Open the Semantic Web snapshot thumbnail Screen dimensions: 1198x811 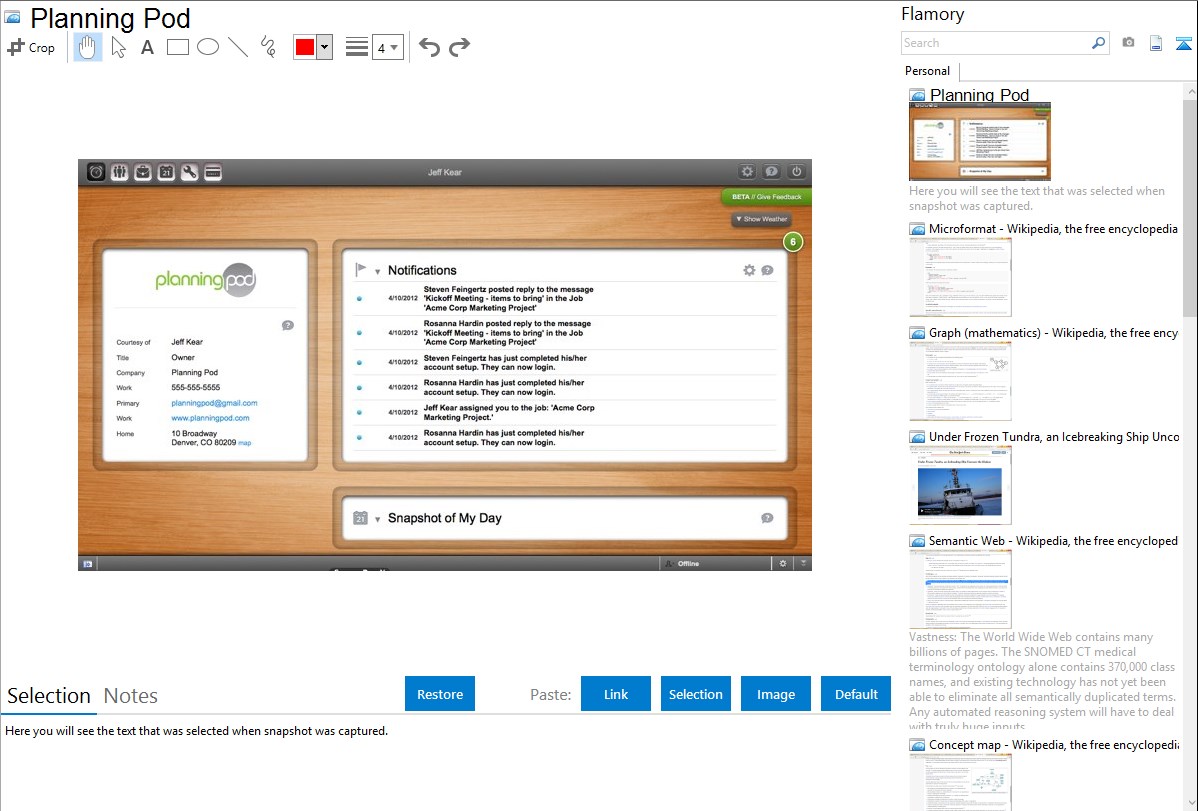(960, 588)
